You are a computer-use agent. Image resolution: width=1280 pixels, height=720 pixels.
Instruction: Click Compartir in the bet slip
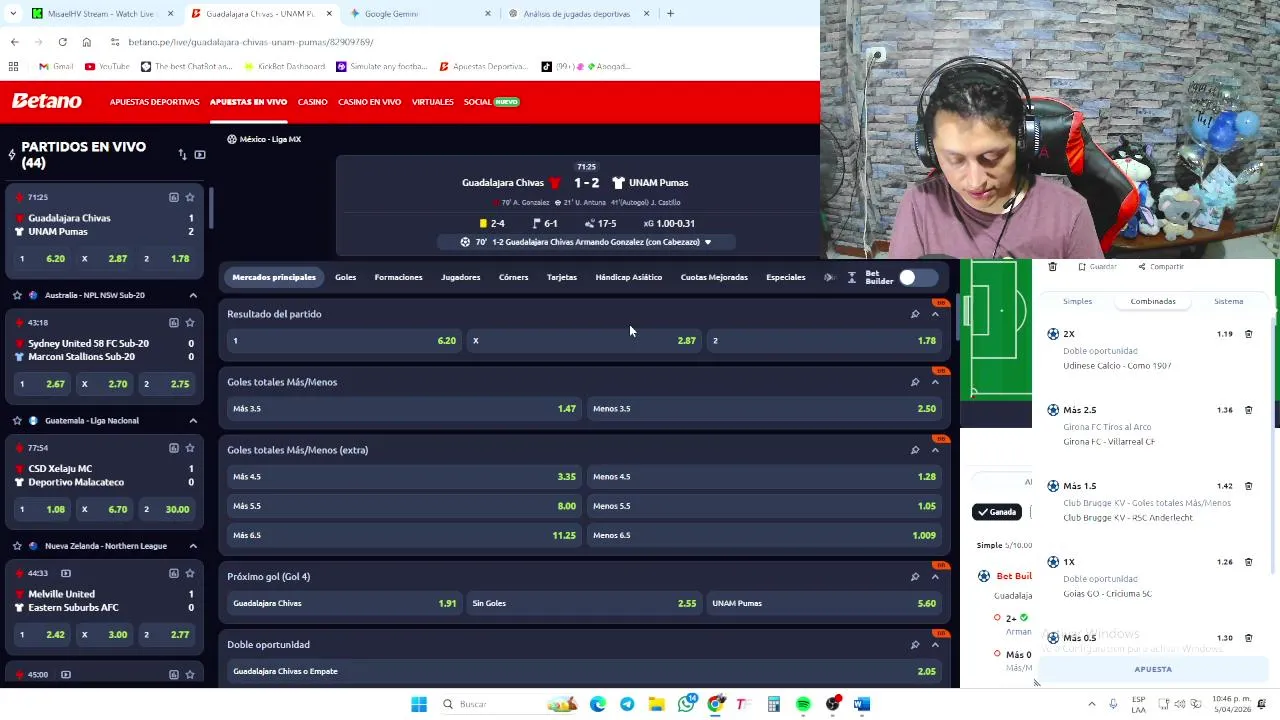(1161, 267)
